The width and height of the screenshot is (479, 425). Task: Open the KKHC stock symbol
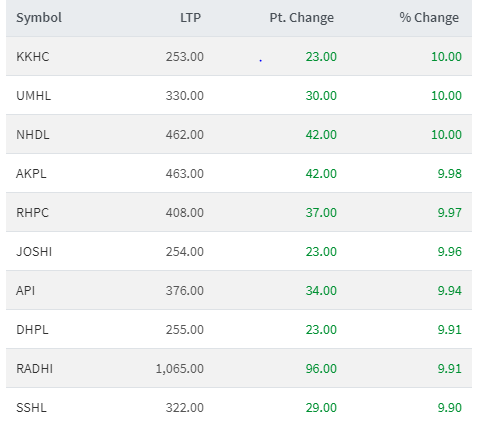coord(33,56)
